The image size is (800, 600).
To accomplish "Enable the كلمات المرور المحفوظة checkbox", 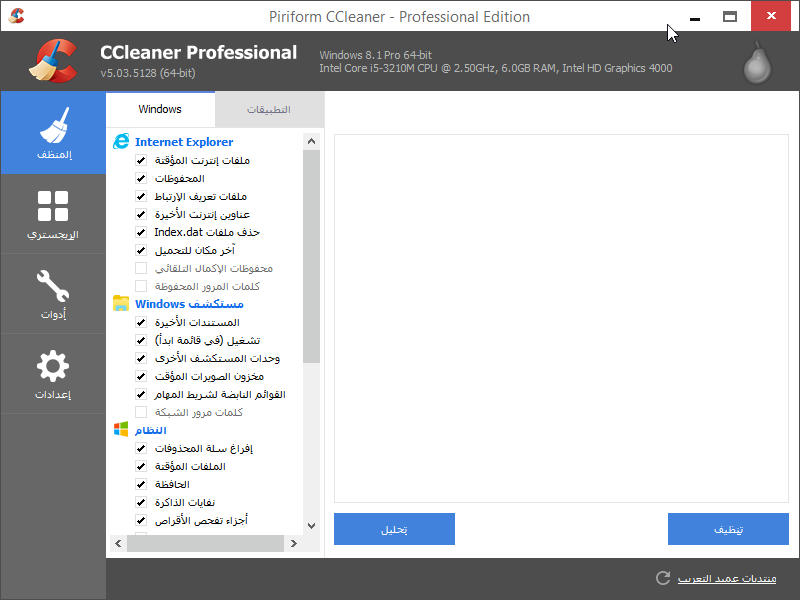I will pyautogui.click(x=140, y=286).
